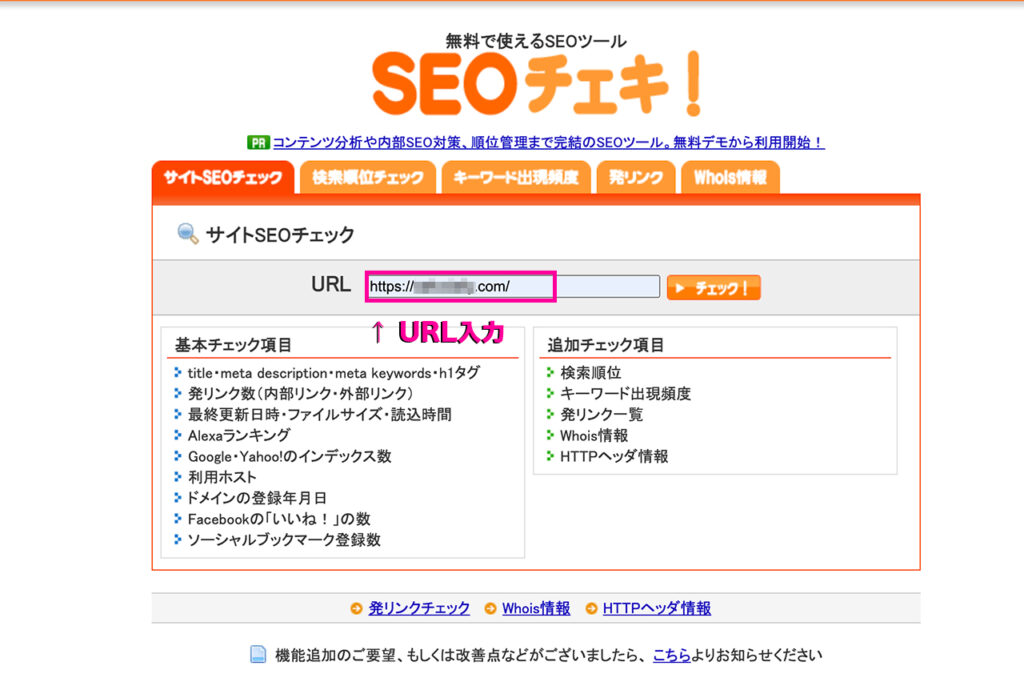Image resolution: width=1024 pixels, height=686 pixels.
Task: Open the サイトSEOチェック tab
Action: (223, 177)
